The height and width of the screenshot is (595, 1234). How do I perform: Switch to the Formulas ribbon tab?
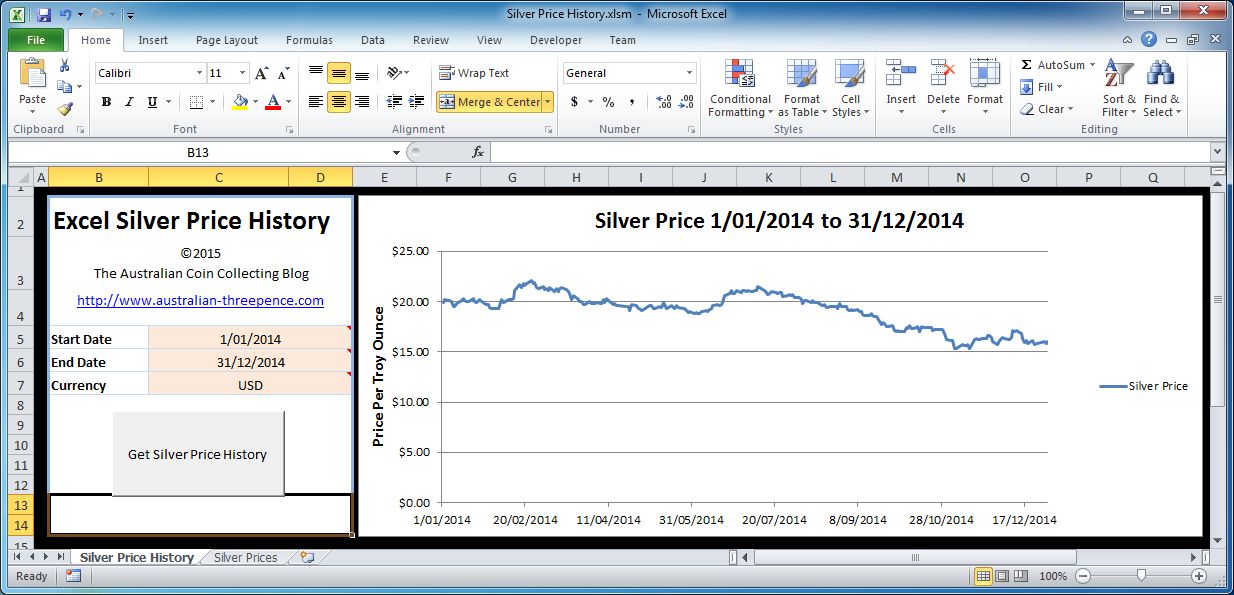click(x=310, y=40)
